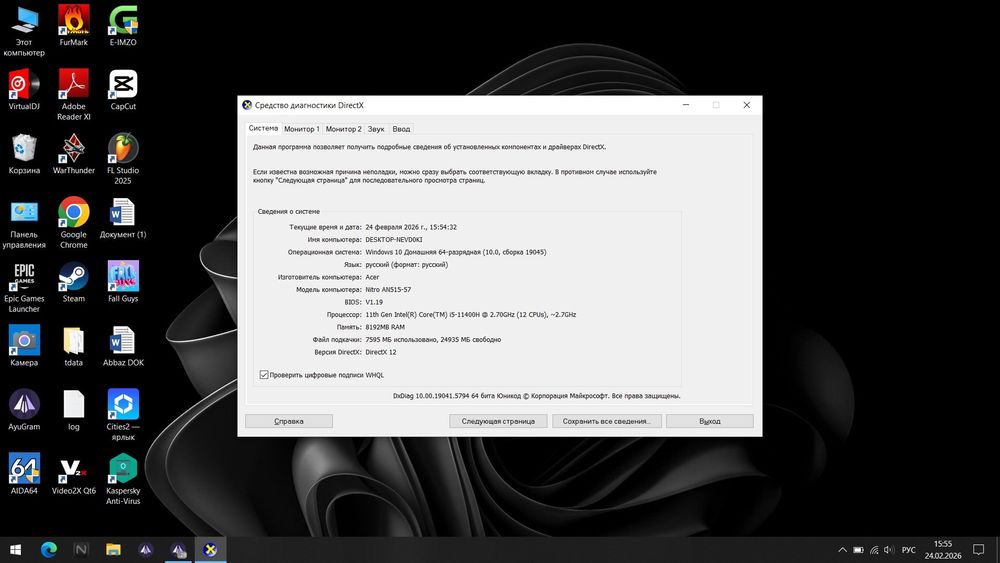This screenshot has width=1000, height=563.
Task: Open File Explorer from the taskbar
Action: [x=113, y=550]
